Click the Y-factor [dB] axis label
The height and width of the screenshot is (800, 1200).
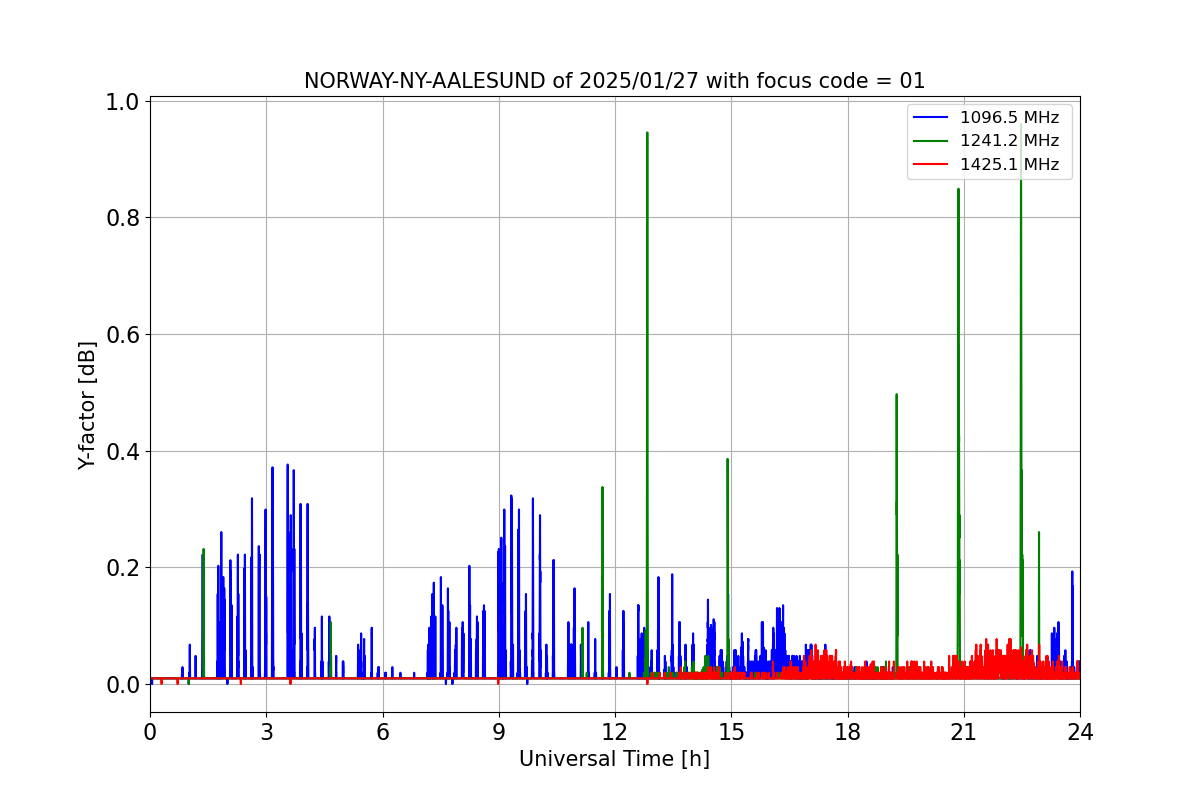coord(88,405)
